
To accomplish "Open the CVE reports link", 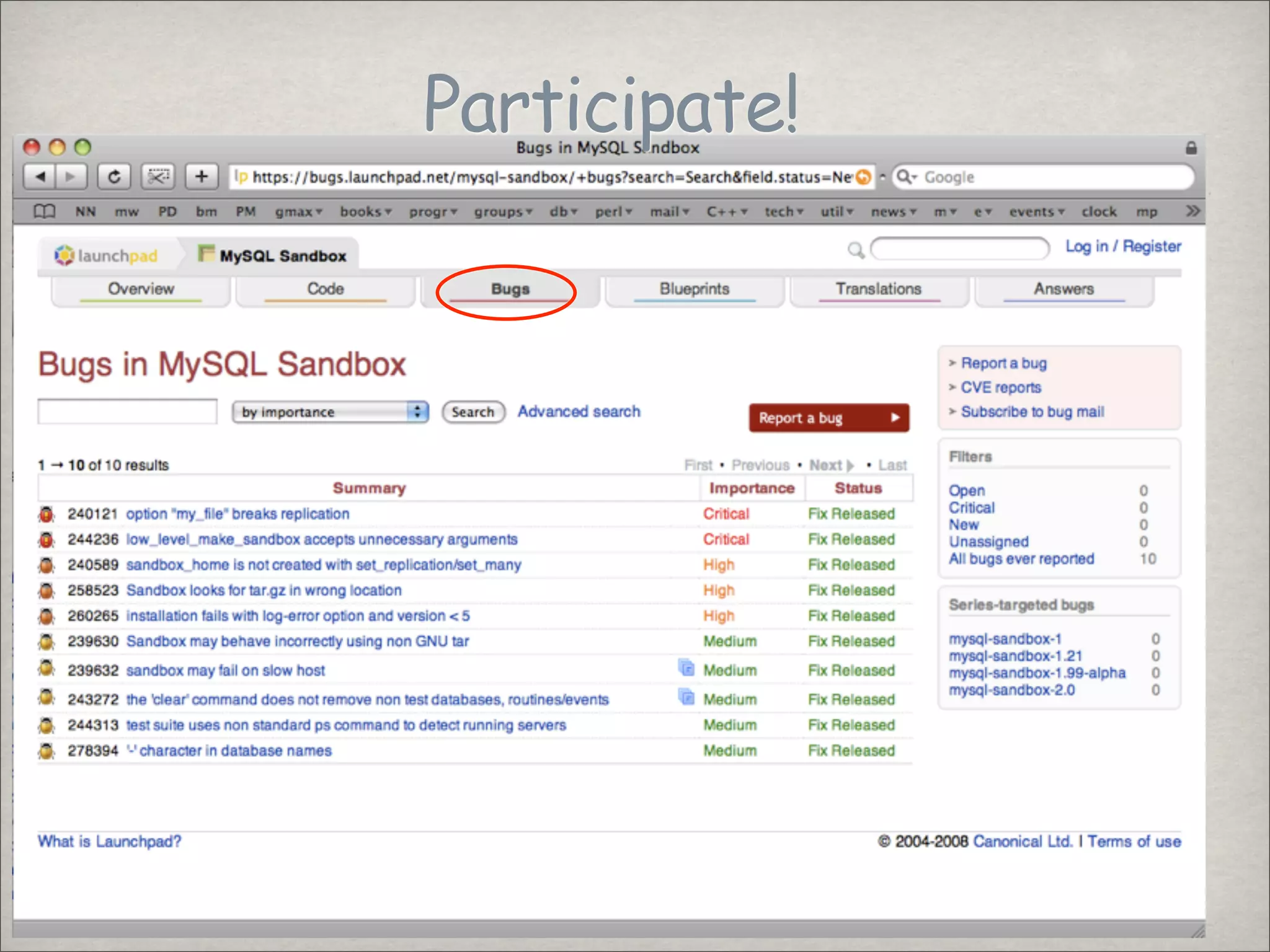I will (x=1001, y=388).
